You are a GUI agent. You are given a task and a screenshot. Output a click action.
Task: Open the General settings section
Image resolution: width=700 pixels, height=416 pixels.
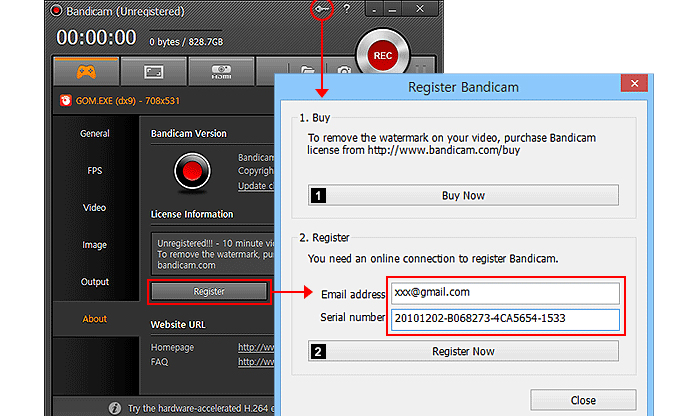[95, 133]
